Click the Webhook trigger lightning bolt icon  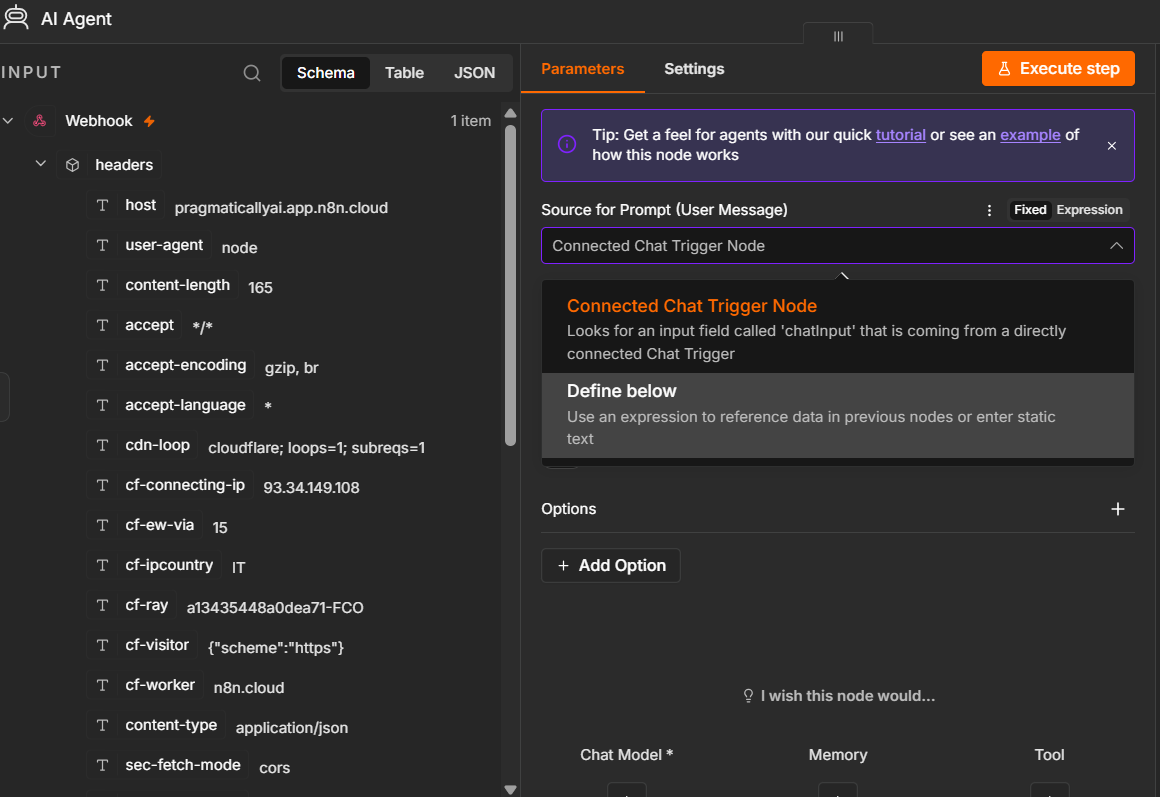coord(149,121)
